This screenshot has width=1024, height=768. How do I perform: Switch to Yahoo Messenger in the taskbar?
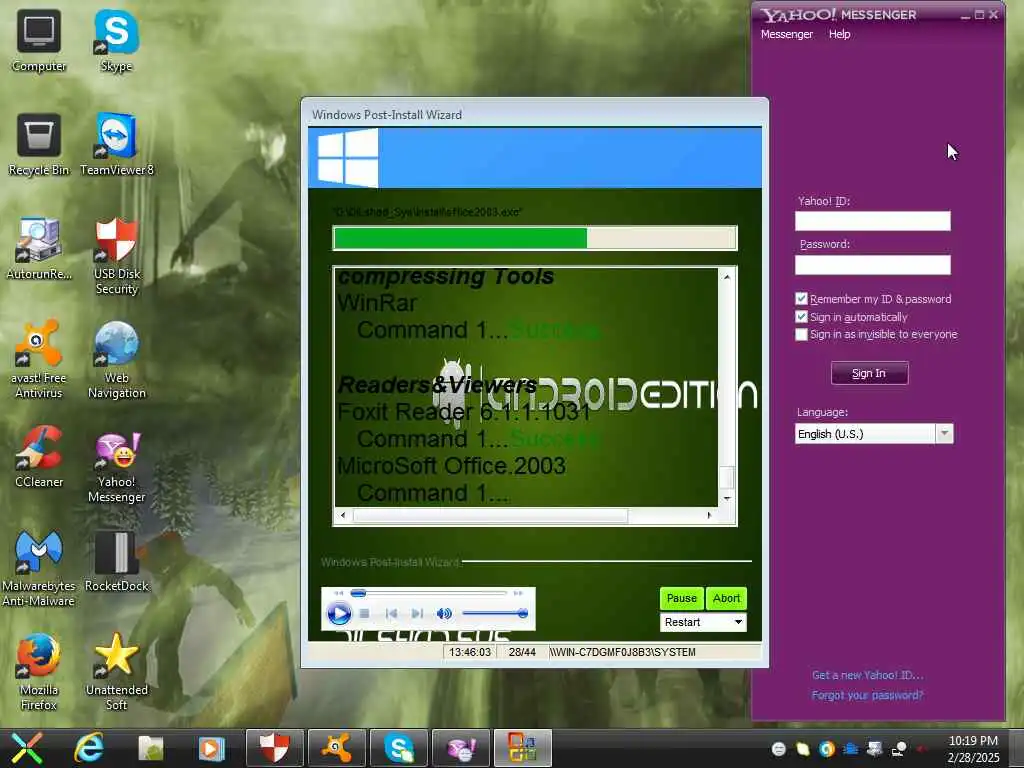[461, 748]
